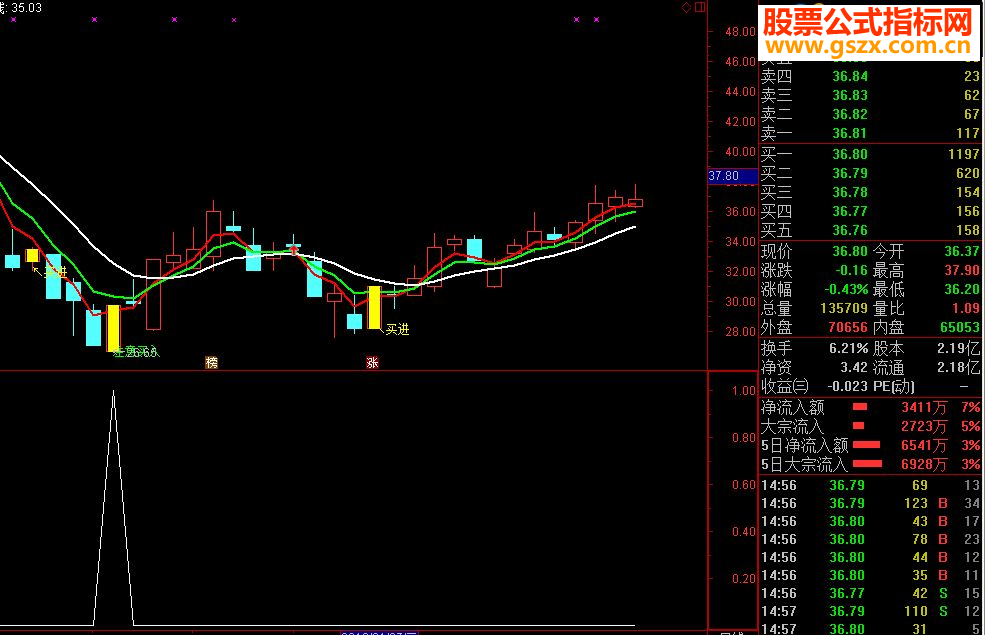Screen dimensions: 985x635
Task: Click the 内盘 value 65053
Action: (960, 327)
